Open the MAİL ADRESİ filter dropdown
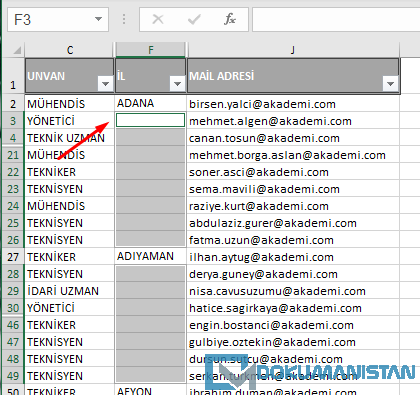This screenshot has width=420, height=395. (391, 84)
